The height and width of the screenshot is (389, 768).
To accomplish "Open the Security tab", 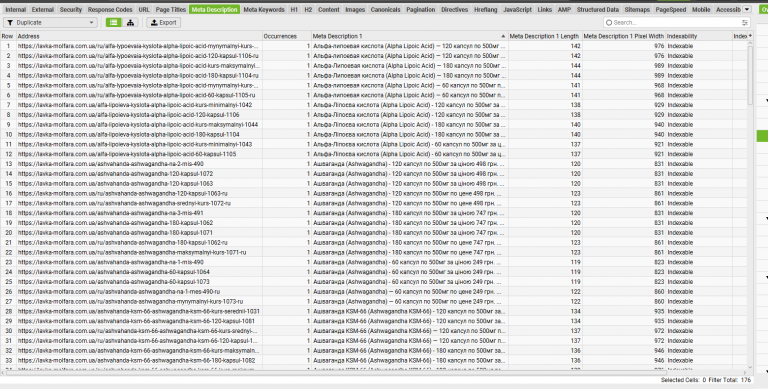I will coord(71,9).
